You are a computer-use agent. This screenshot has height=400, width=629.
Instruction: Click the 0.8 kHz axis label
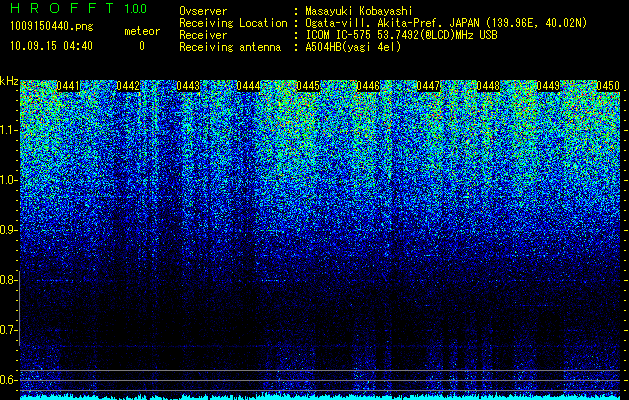(x=8, y=280)
